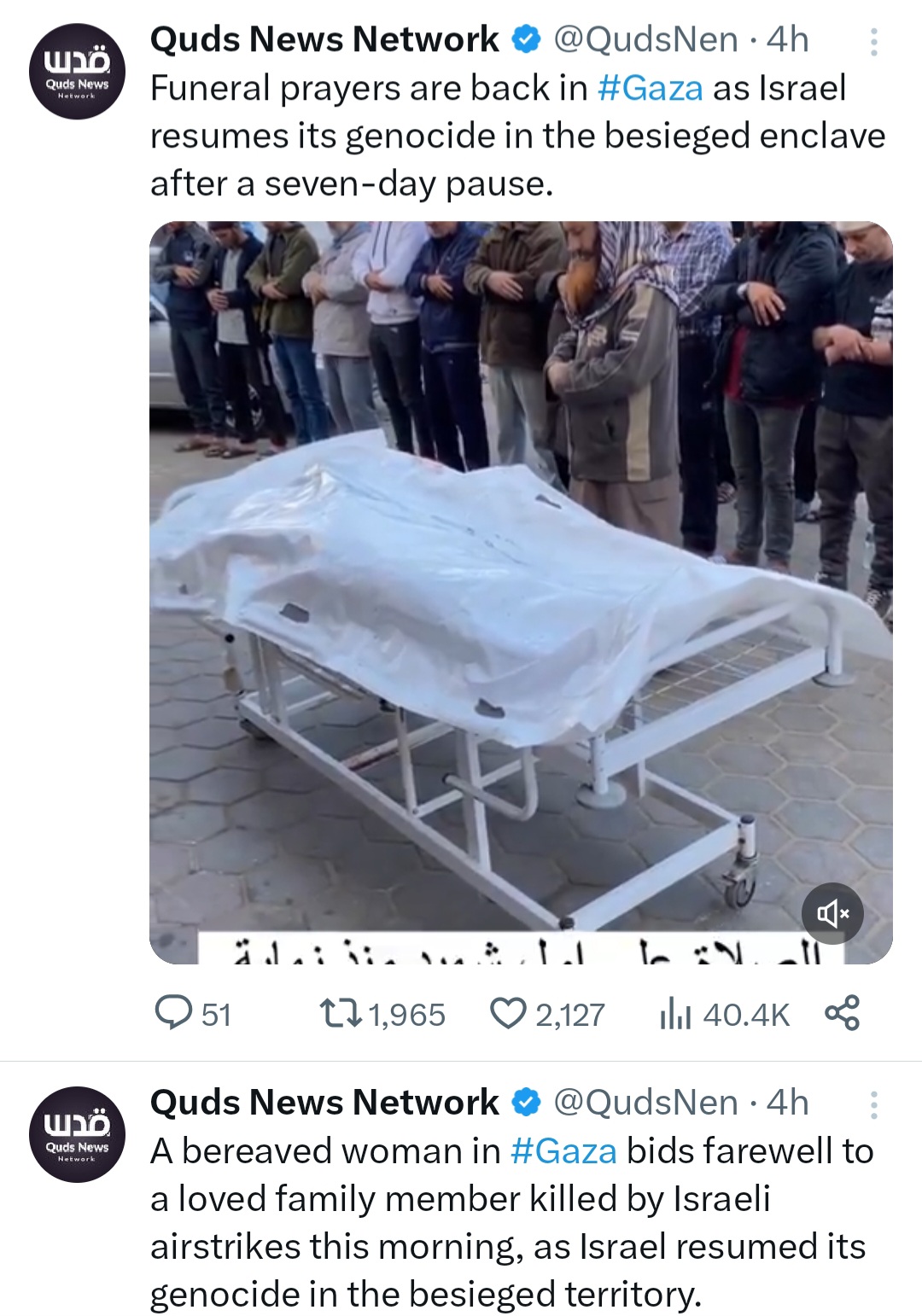Tap verified badge on first tweet
The height and width of the screenshot is (1316, 922).
pos(526,39)
